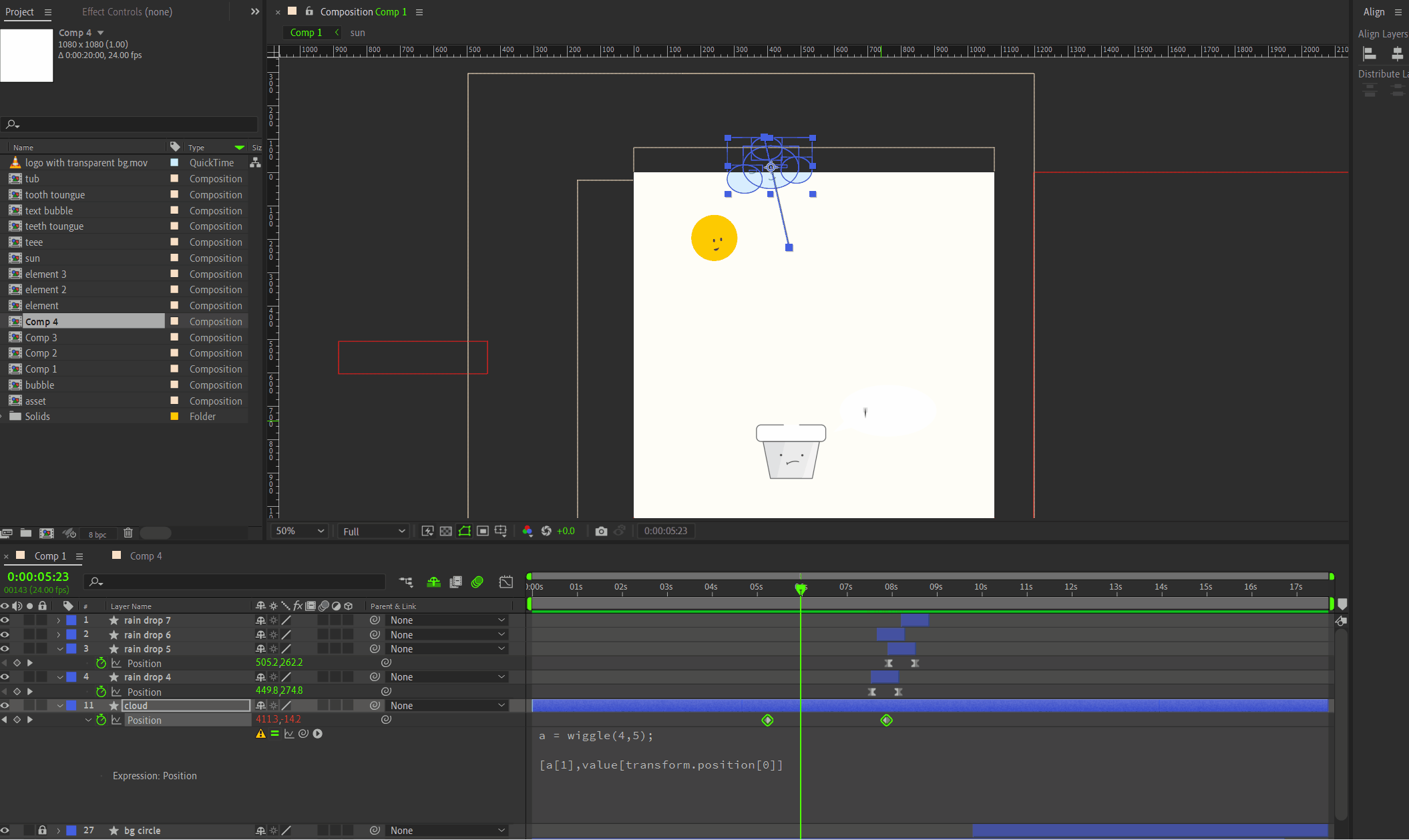Delete selected item with trash icon
This screenshot has height=840, width=1409.
(128, 533)
